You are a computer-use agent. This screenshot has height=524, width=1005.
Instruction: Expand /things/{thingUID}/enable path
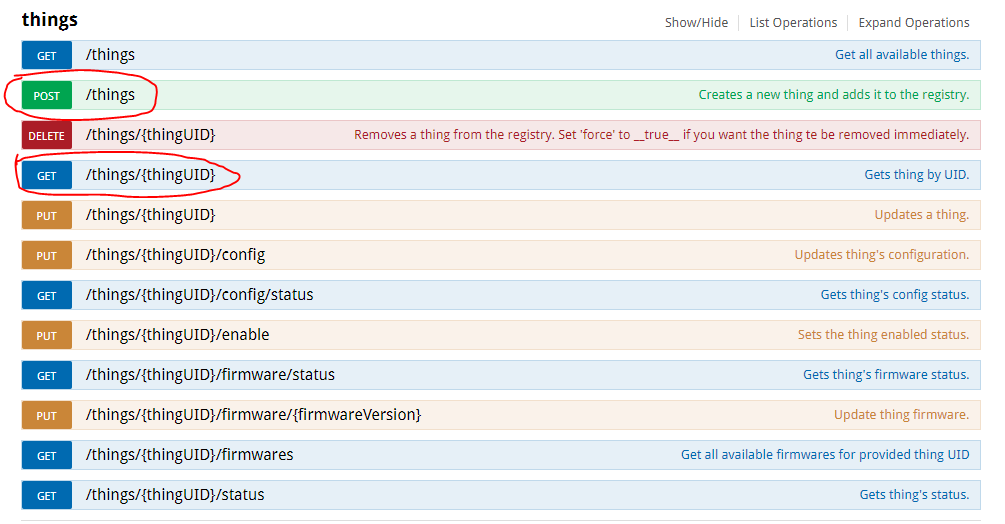tap(178, 335)
